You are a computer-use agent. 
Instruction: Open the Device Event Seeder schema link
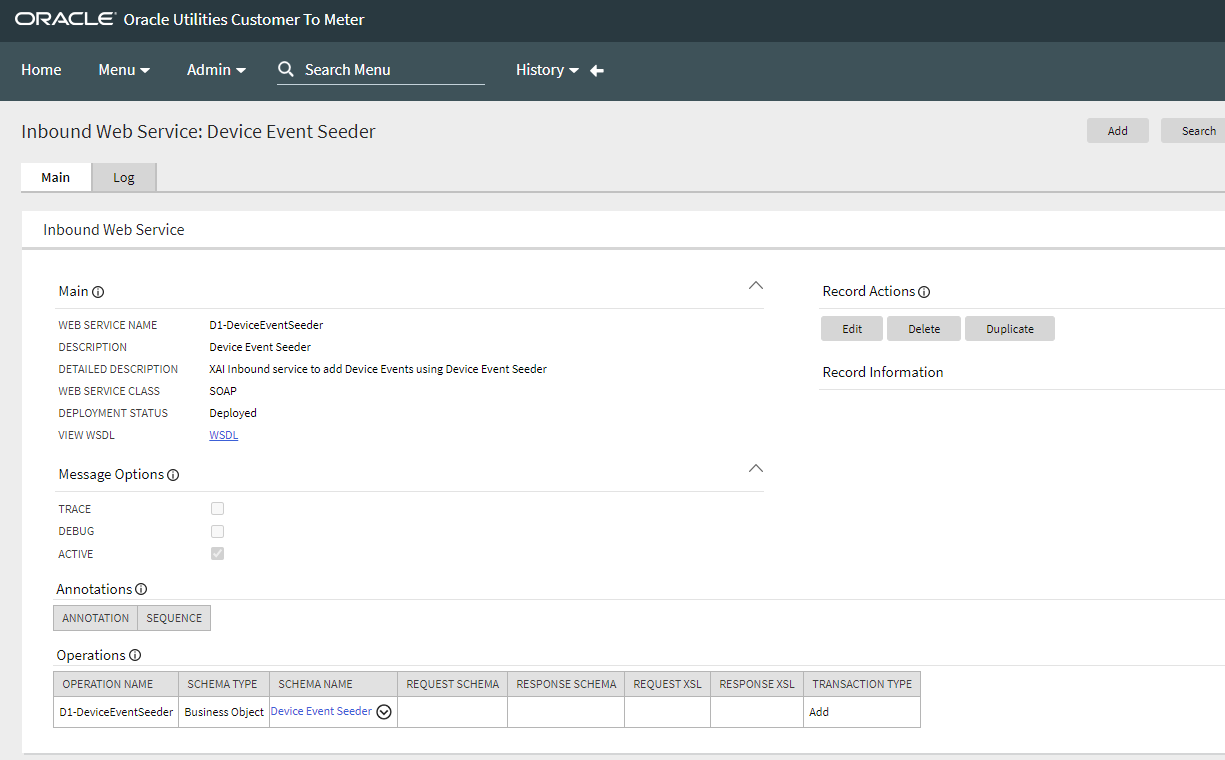[321, 711]
